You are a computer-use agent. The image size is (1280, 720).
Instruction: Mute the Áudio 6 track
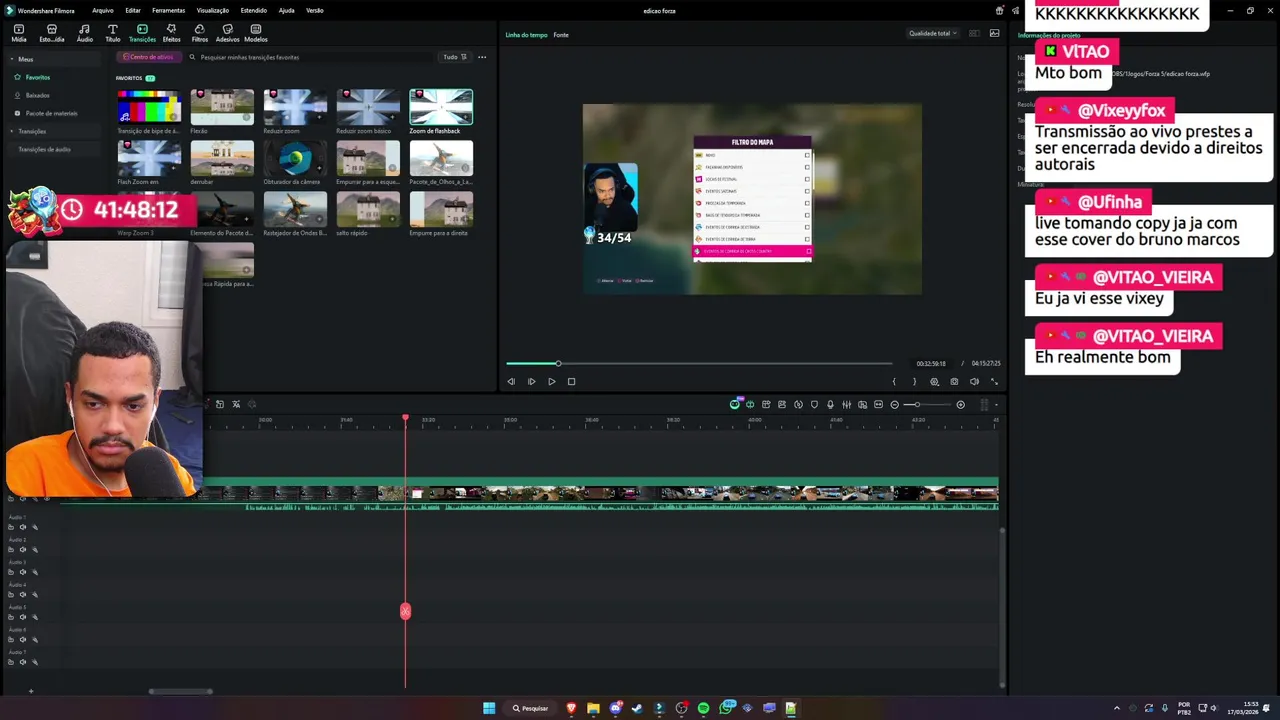coord(23,639)
